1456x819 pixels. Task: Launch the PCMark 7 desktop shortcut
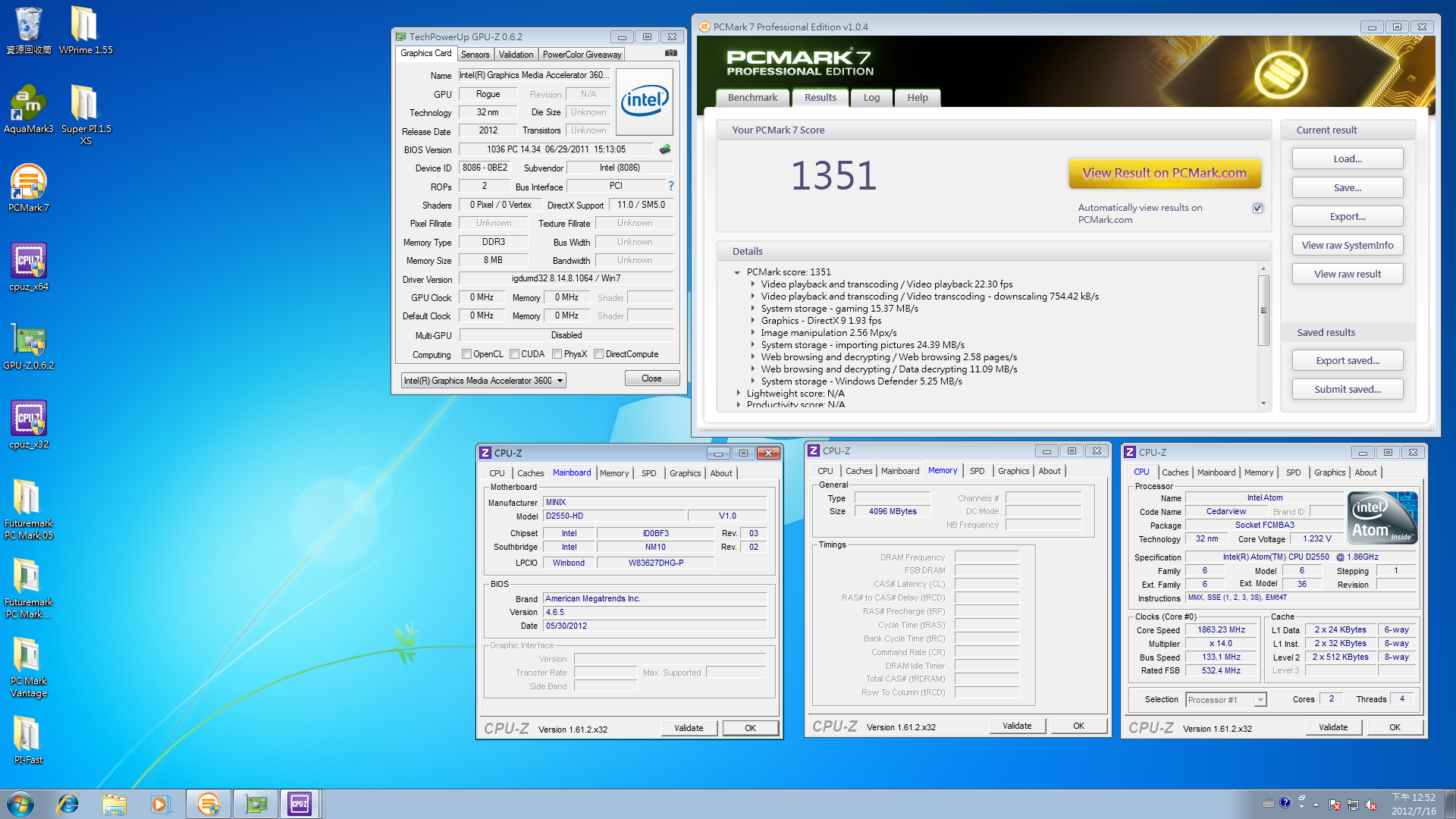point(28,188)
